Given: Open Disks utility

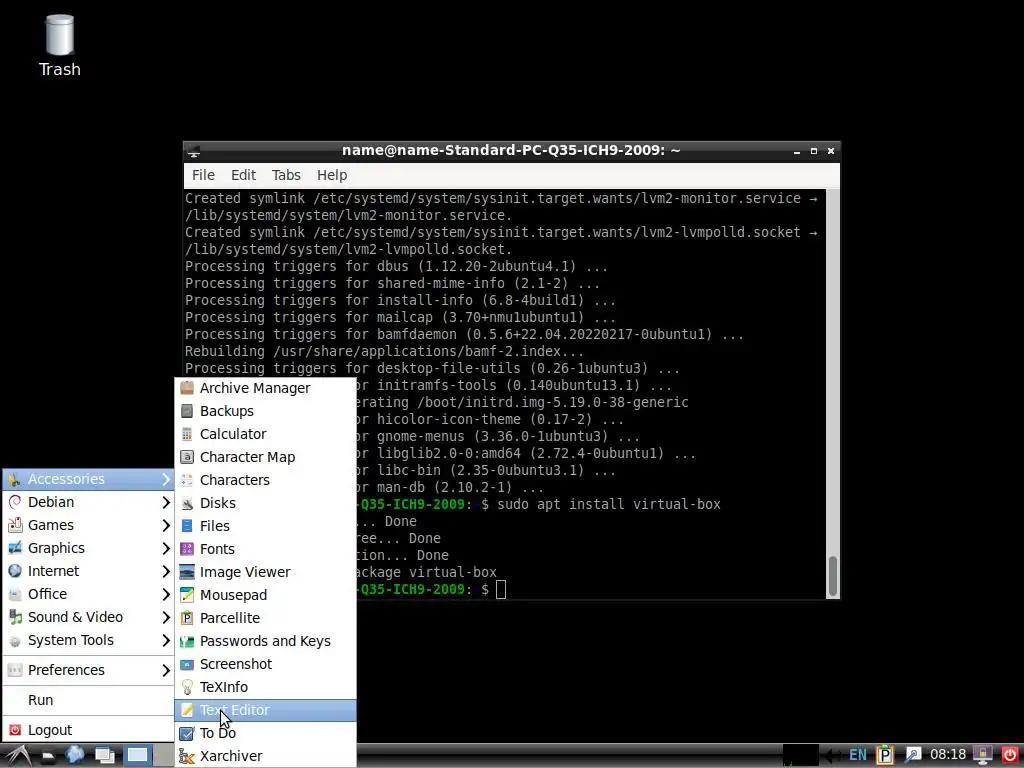Looking at the screenshot, I should point(265,503).
